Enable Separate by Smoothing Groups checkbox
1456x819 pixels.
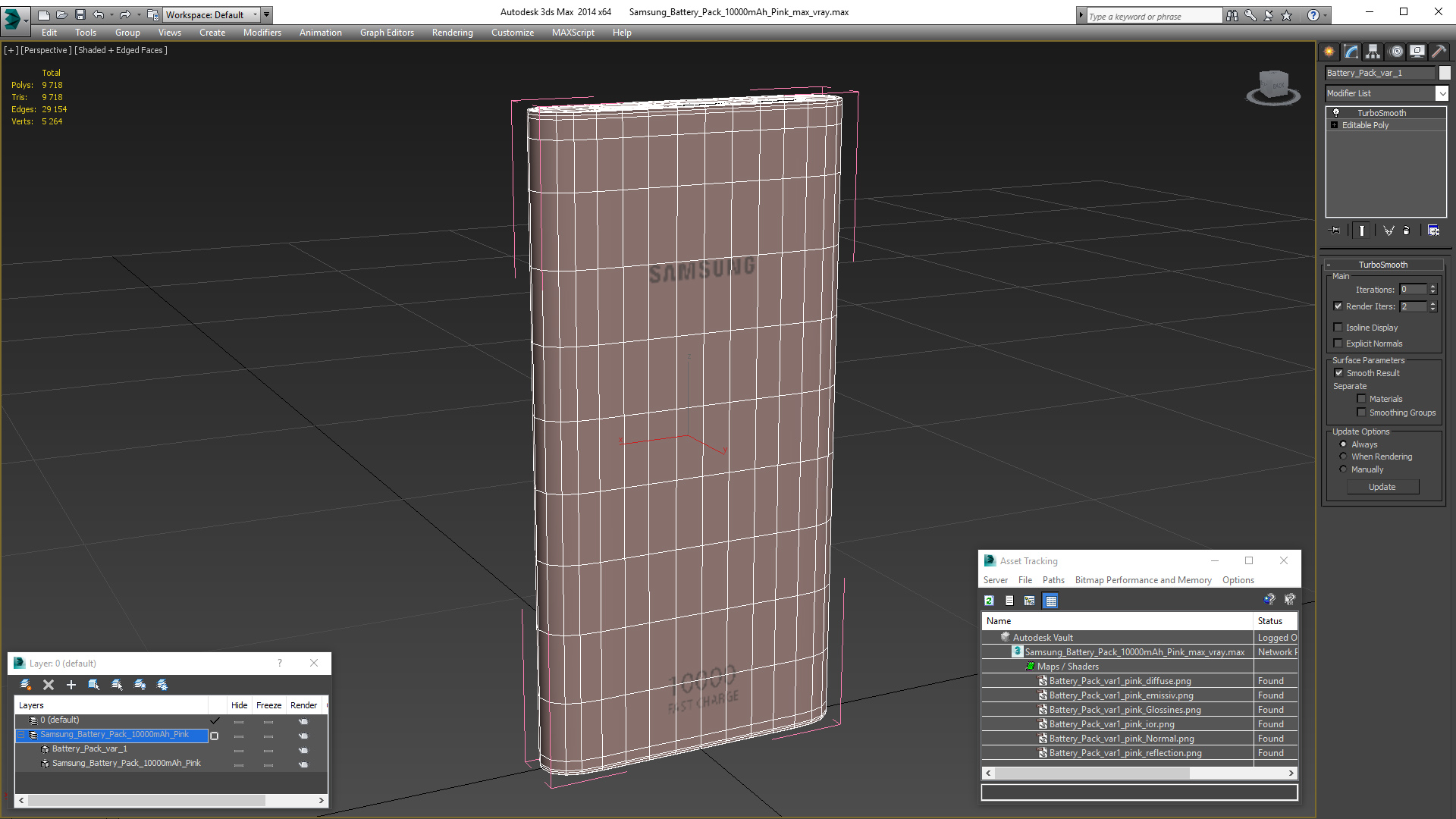[1361, 413]
